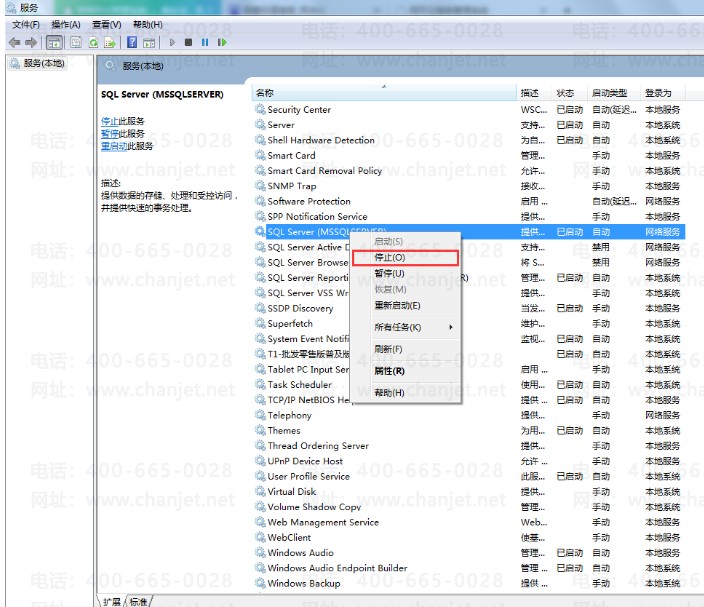
Task: Sort by the 名称 column header
Action: point(265,93)
